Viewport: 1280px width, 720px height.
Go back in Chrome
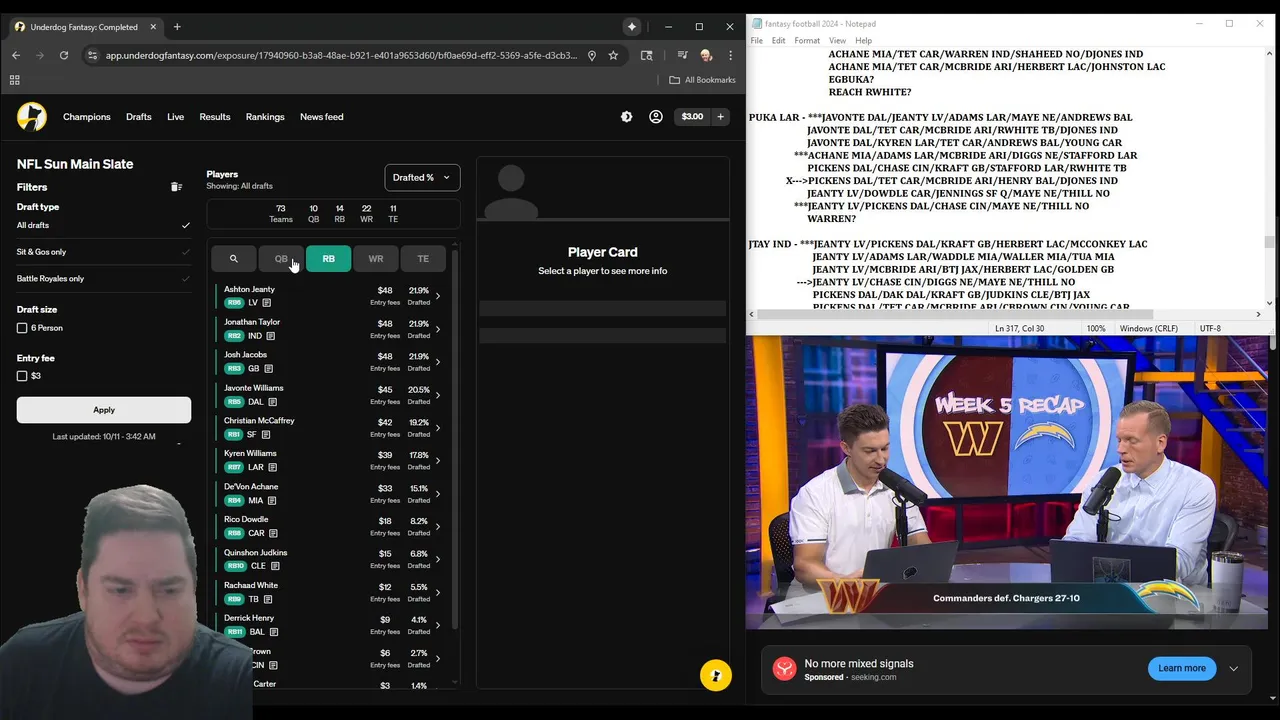[16, 55]
